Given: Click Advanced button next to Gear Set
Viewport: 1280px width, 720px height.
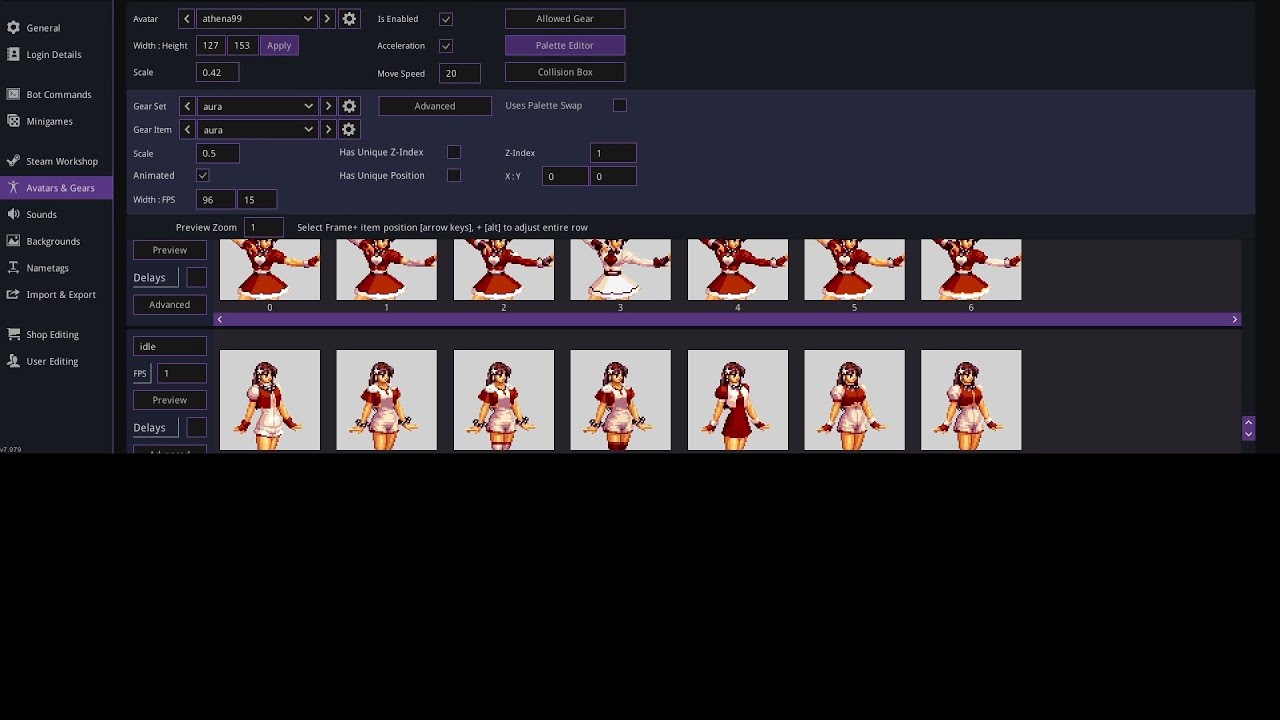Looking at the screenshot, I should point(435,106).
